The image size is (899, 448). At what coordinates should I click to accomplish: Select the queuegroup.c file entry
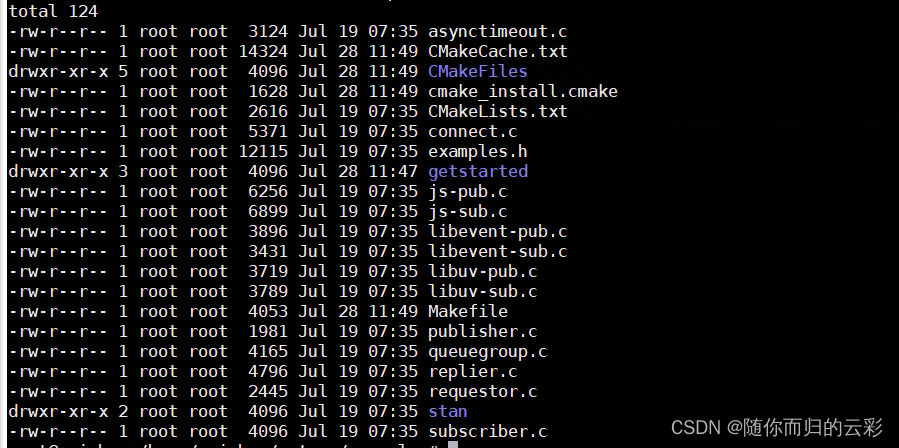[487, 351]
